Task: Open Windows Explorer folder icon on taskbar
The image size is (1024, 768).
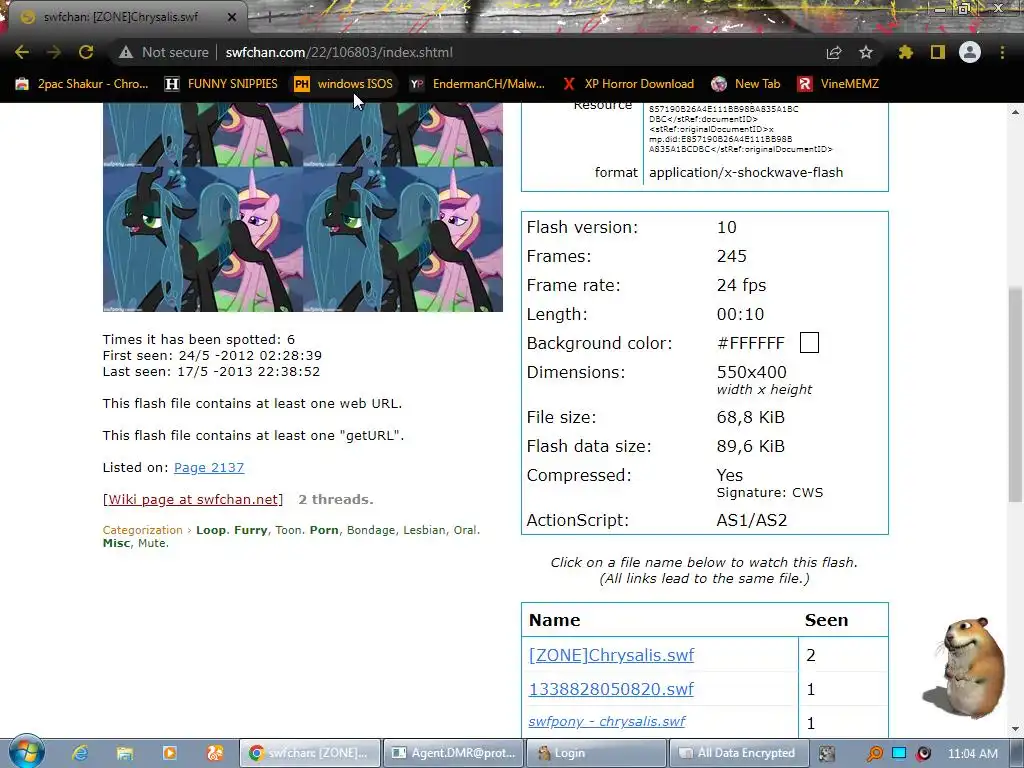Action: 125,753
